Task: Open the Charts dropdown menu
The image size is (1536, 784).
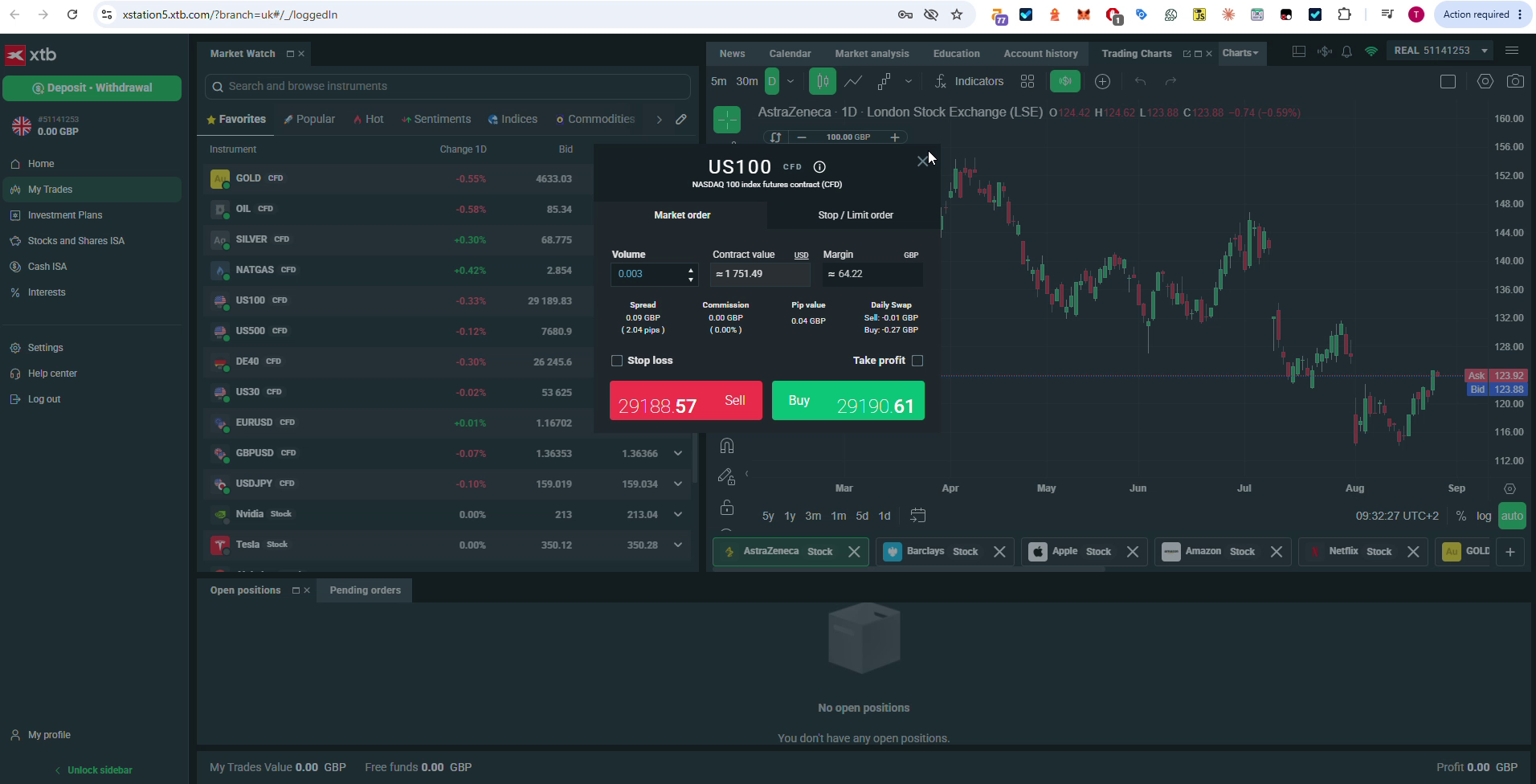Action: pos(1240,53)
